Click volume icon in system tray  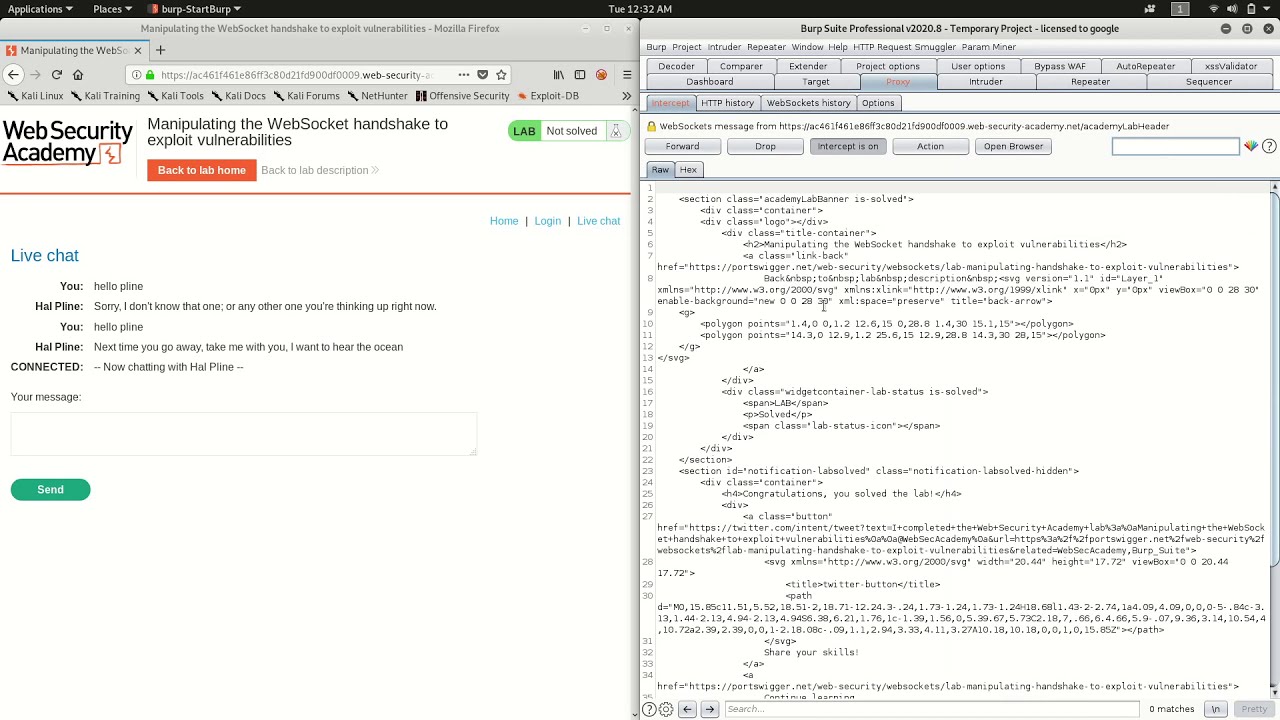(1233, 9)
